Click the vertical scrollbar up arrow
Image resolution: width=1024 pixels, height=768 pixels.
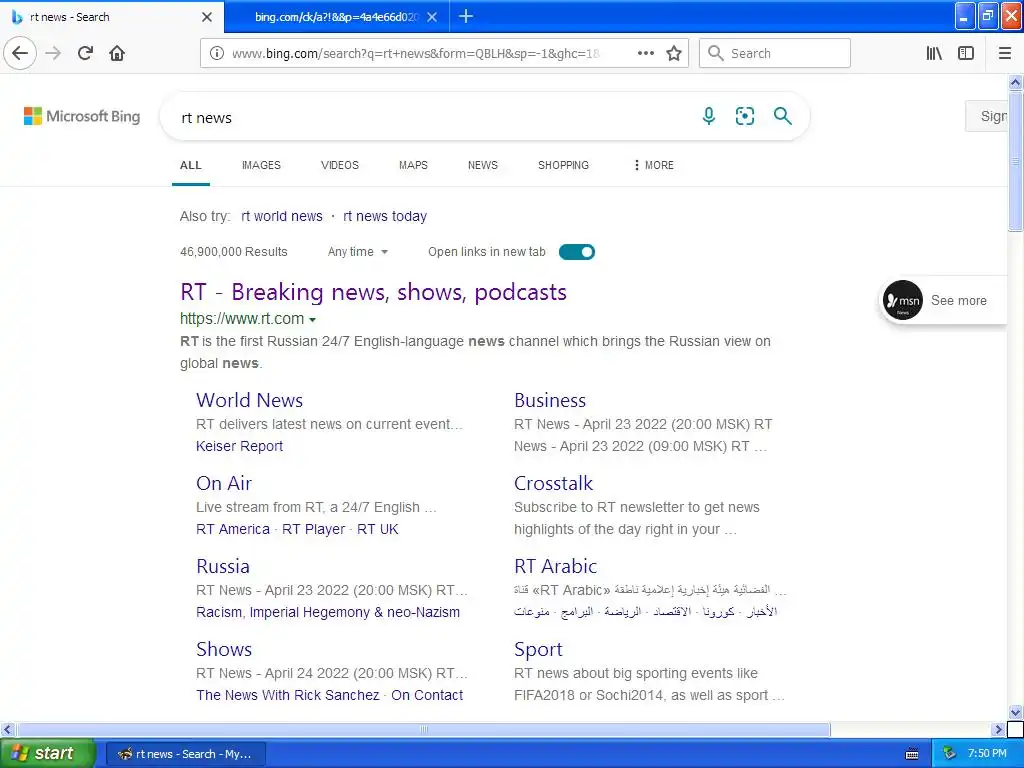pos(1016,82)
